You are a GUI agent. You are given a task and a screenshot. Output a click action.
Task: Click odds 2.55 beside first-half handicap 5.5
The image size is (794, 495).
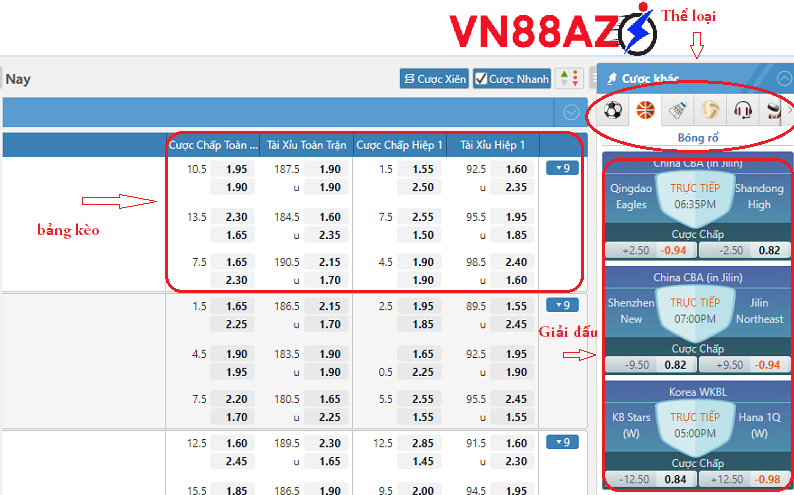tap(419, 399)
